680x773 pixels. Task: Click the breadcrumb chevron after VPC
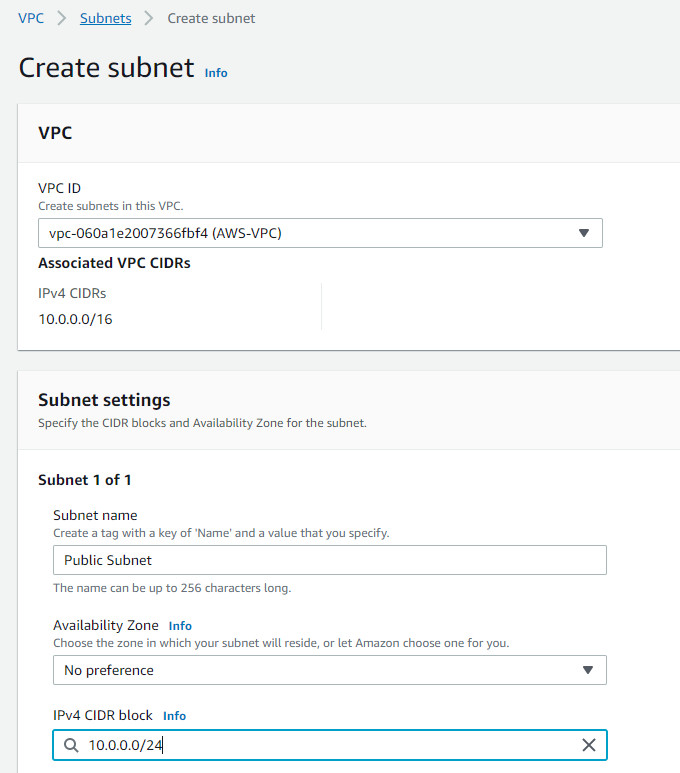62,18
